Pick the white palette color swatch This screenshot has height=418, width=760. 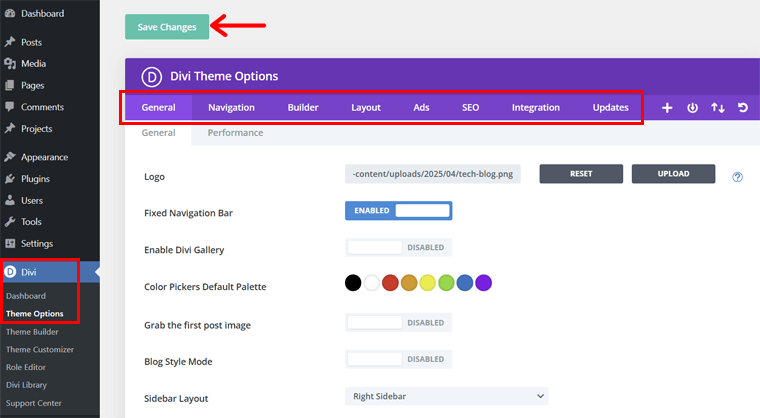[x=372, y=283]
